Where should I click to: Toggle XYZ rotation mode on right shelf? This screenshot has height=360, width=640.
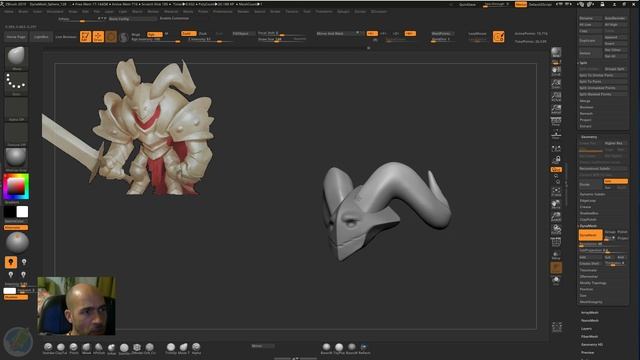tap(556, 169)
